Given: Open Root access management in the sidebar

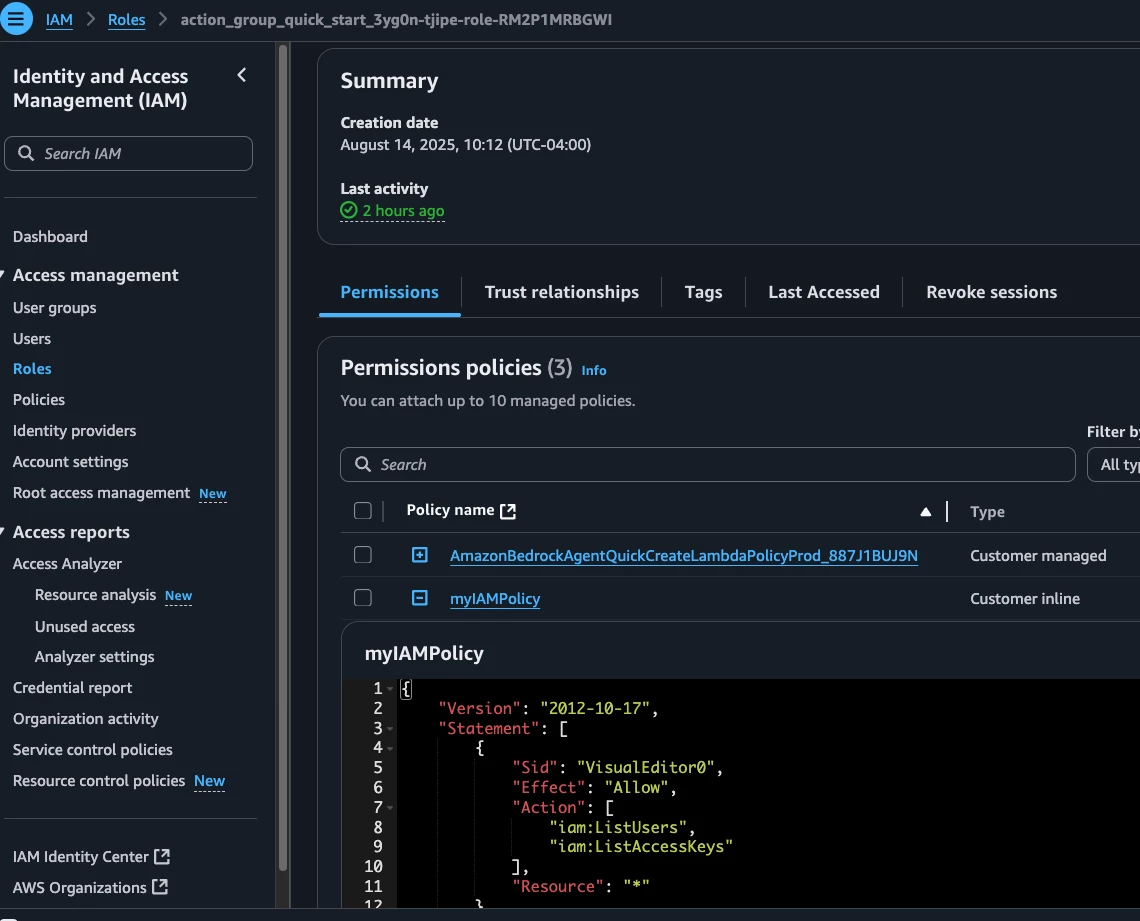Looking at the screenshot, I should tap(101, 493).
